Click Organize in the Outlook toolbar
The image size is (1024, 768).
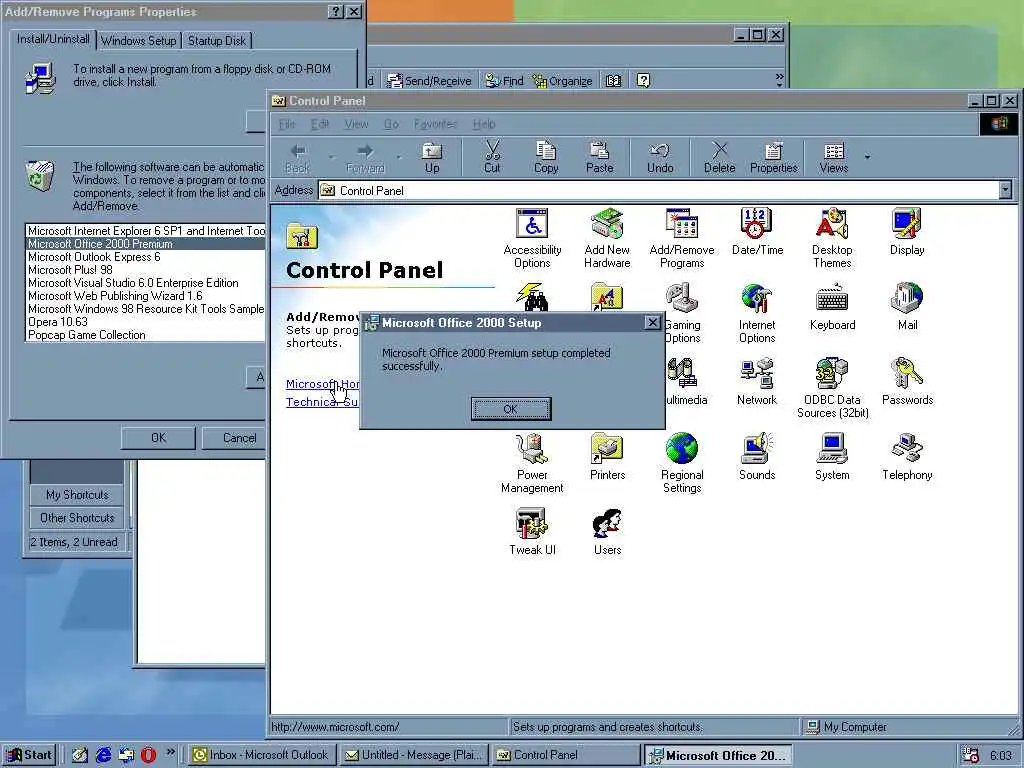point(562,81)
